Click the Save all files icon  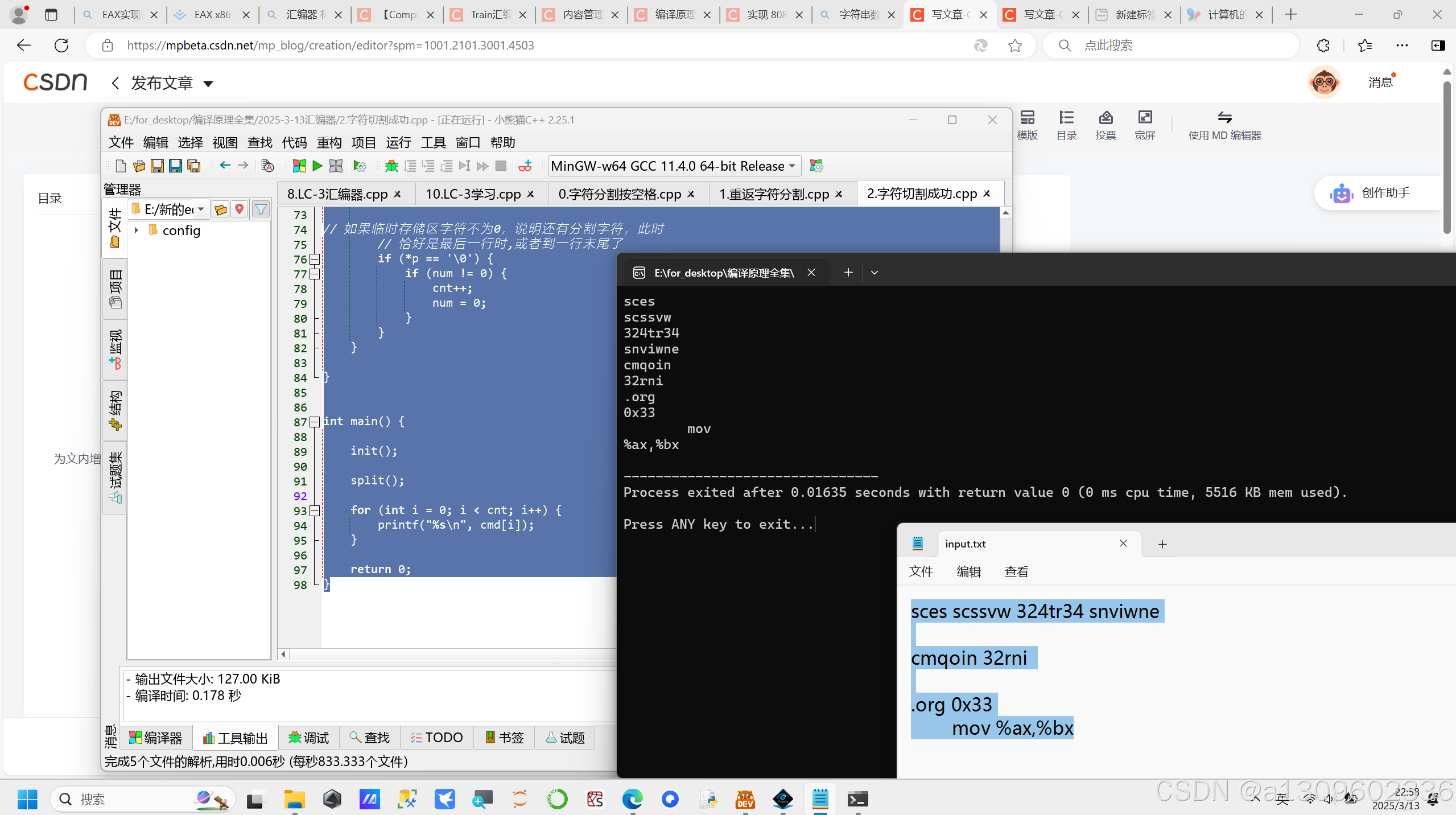point(193,166)
